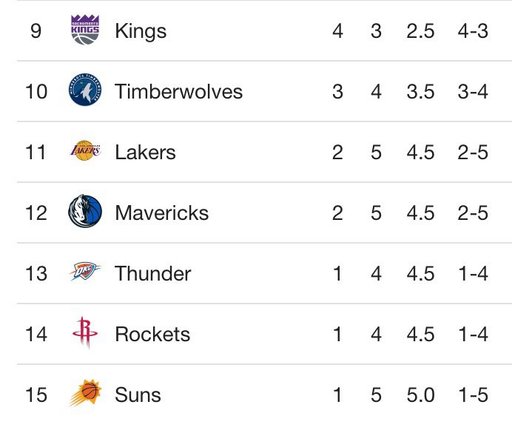Image resolution: width=512 pixels, height=425 pixels.
Task: Select the Suns team logo
Action: click(85, 393)
